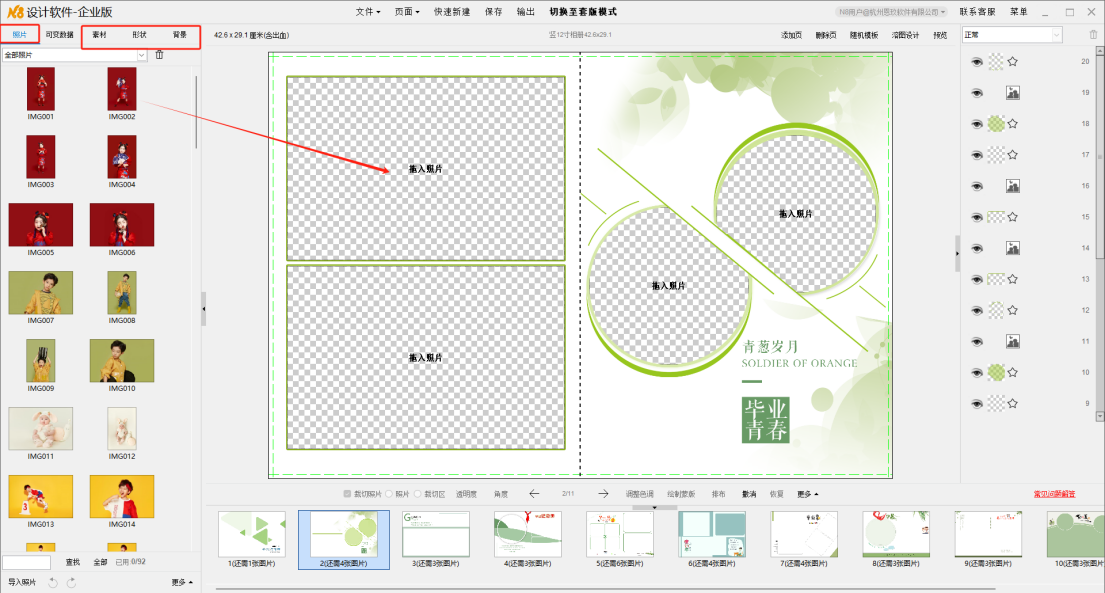1105x593 pixels.
Task: Click the N8 application logo
Action: (14, 12)
